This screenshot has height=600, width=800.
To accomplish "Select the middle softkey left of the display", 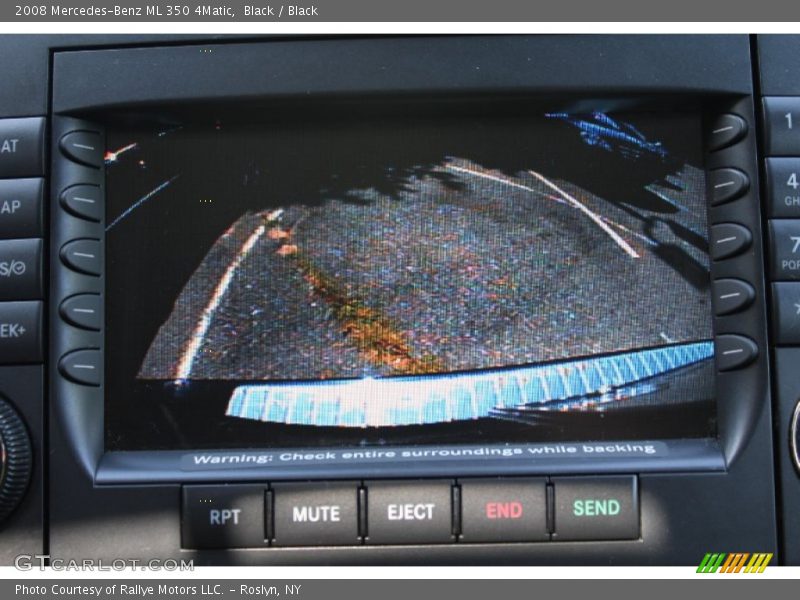I will (82, 256).
